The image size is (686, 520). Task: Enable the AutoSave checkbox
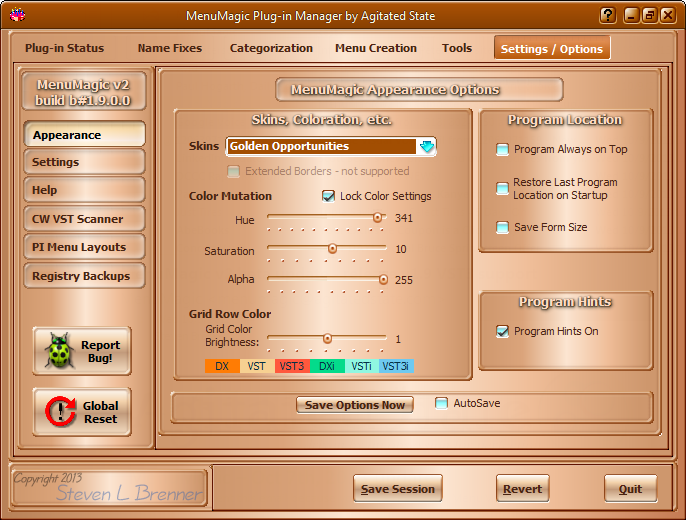(441, 403)
